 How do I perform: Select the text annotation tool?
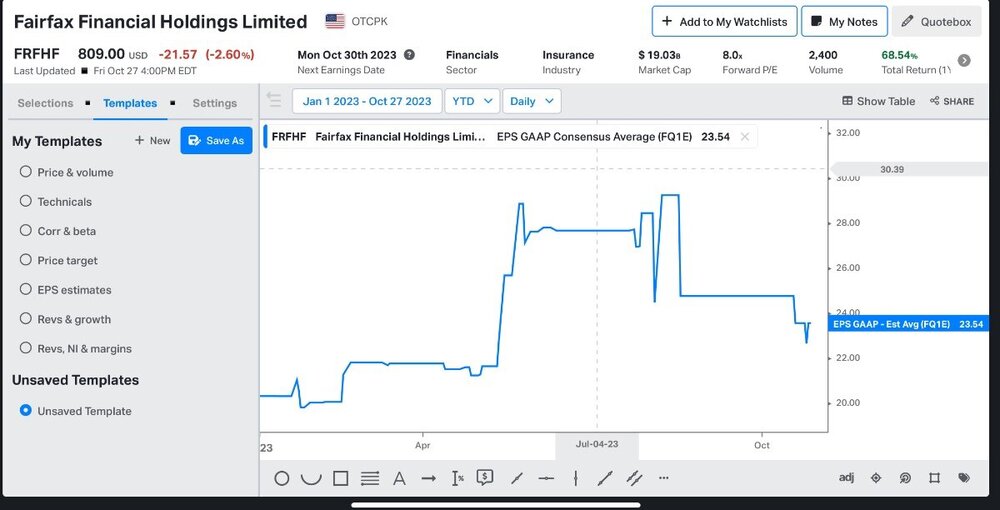[399, 478]
